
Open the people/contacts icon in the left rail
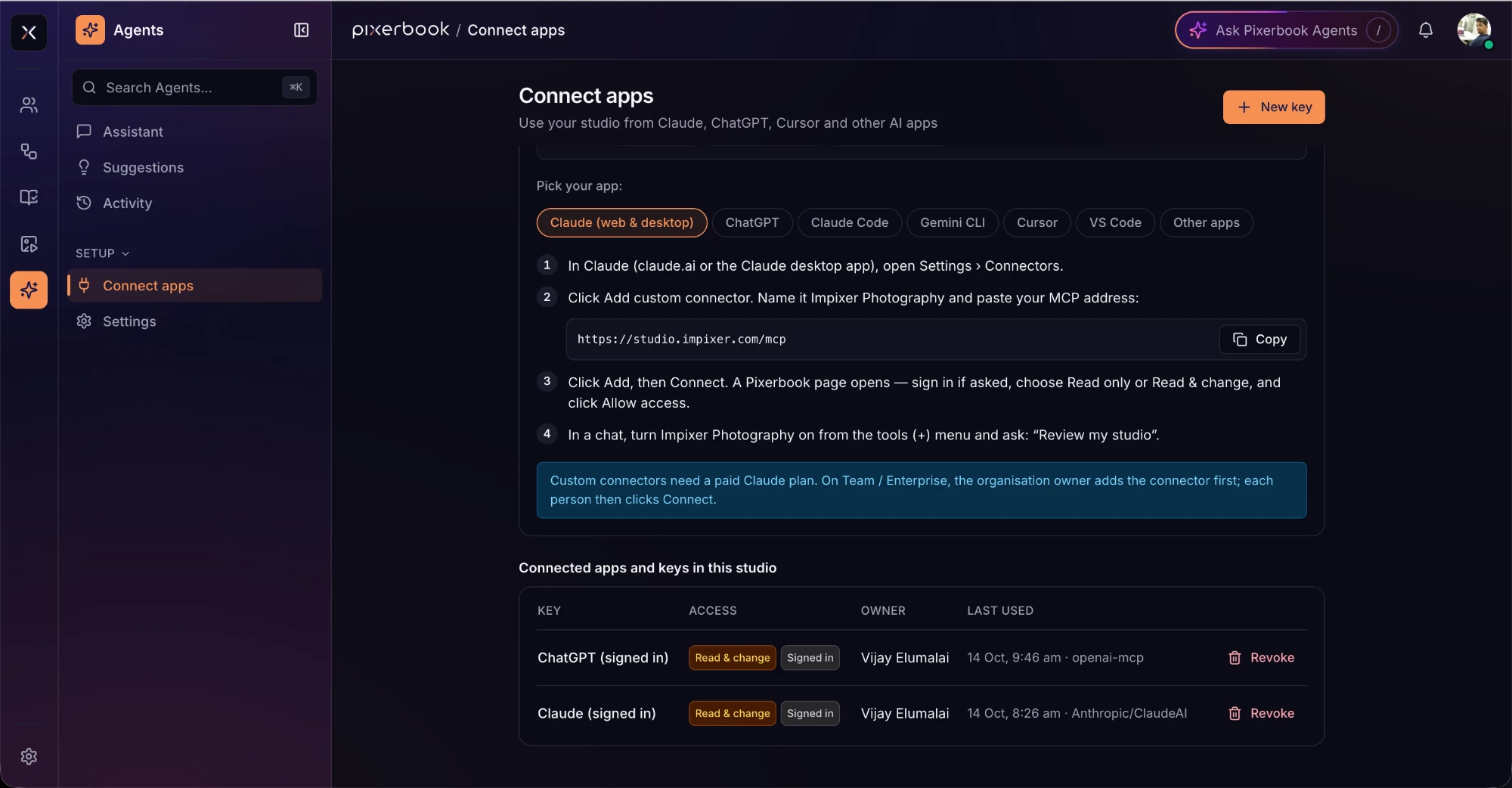pos(29,105)
